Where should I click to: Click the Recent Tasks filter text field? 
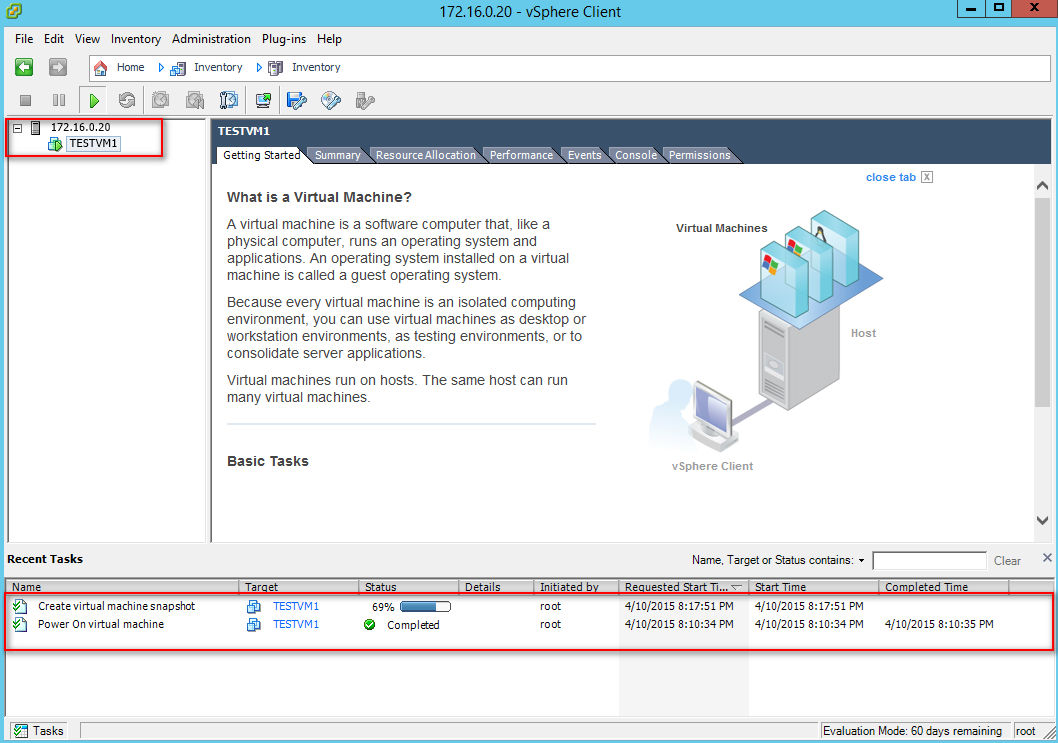pos(929,561)
